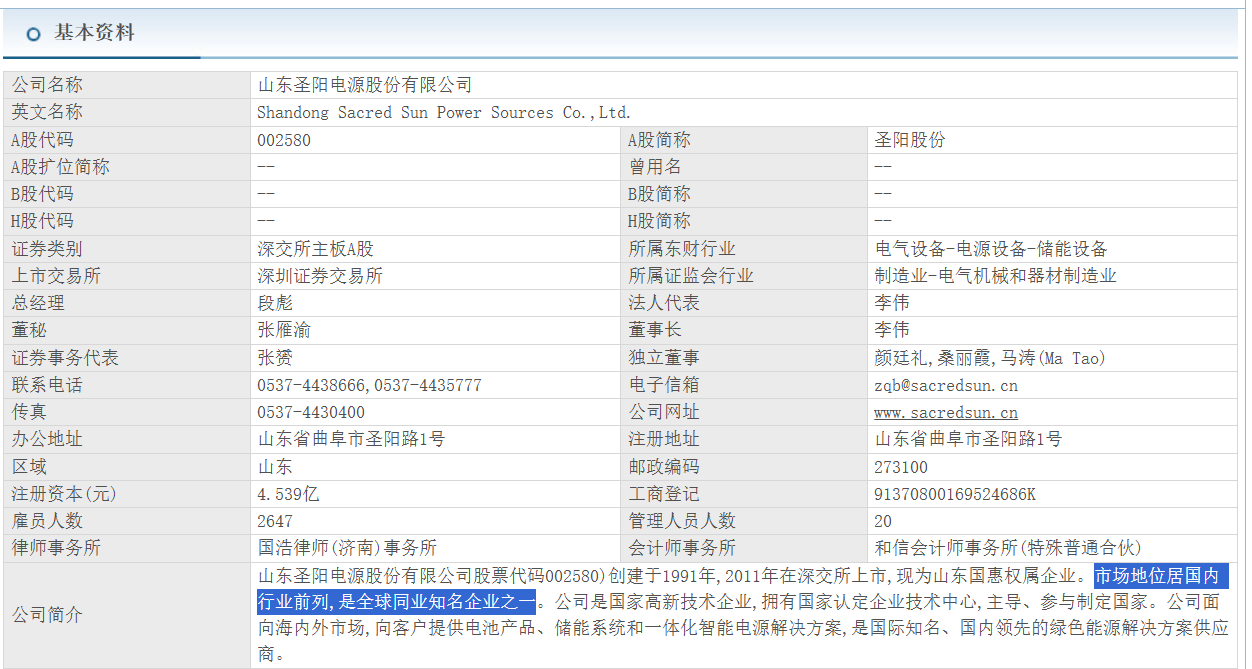The height and width of the screenshot is (669, 1252).
Task: Click the 所属东财行业 field label
Action: [x=682, y=249]
